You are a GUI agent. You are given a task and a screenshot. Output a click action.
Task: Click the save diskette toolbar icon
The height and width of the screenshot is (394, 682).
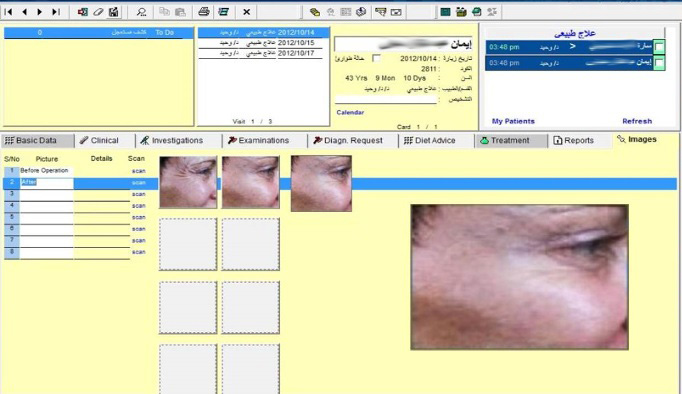[114, 12]
